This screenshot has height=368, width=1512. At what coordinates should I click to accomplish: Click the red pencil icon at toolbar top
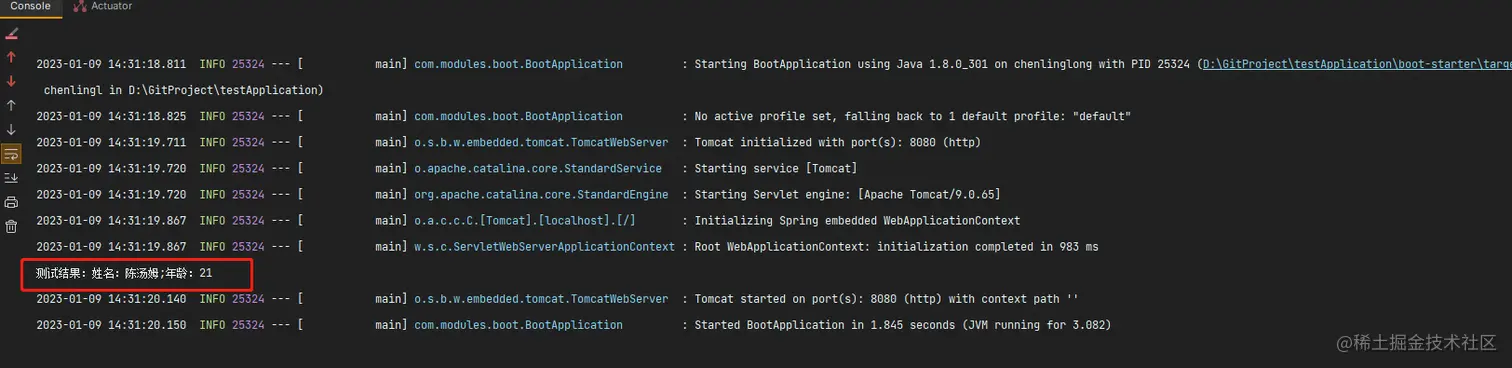coord(11,33)
